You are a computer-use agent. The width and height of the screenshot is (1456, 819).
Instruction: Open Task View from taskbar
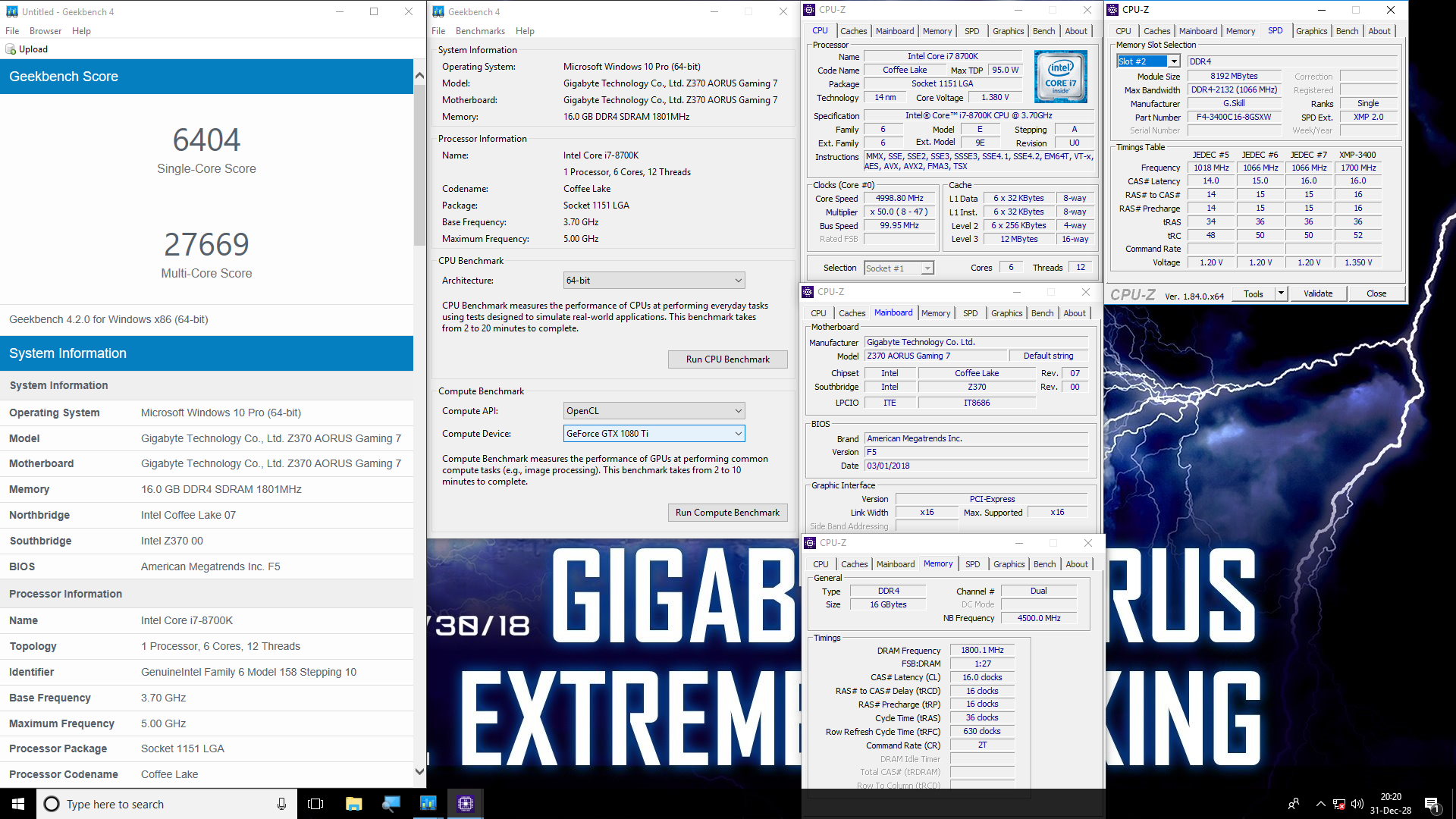pos(315,804)
